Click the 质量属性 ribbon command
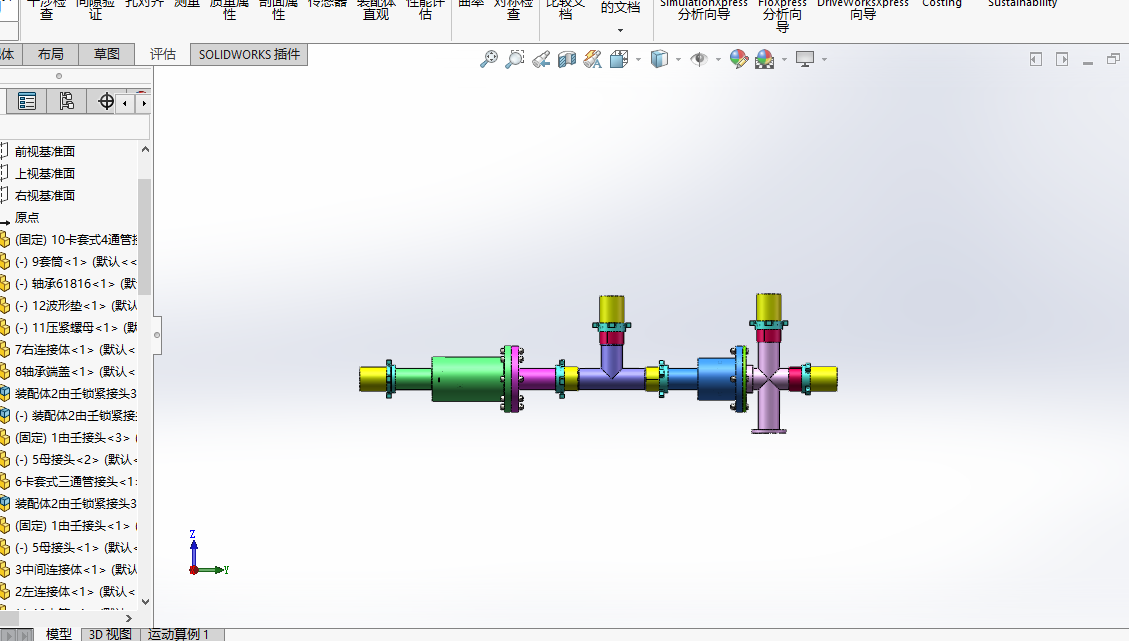 tap(230, 9)
